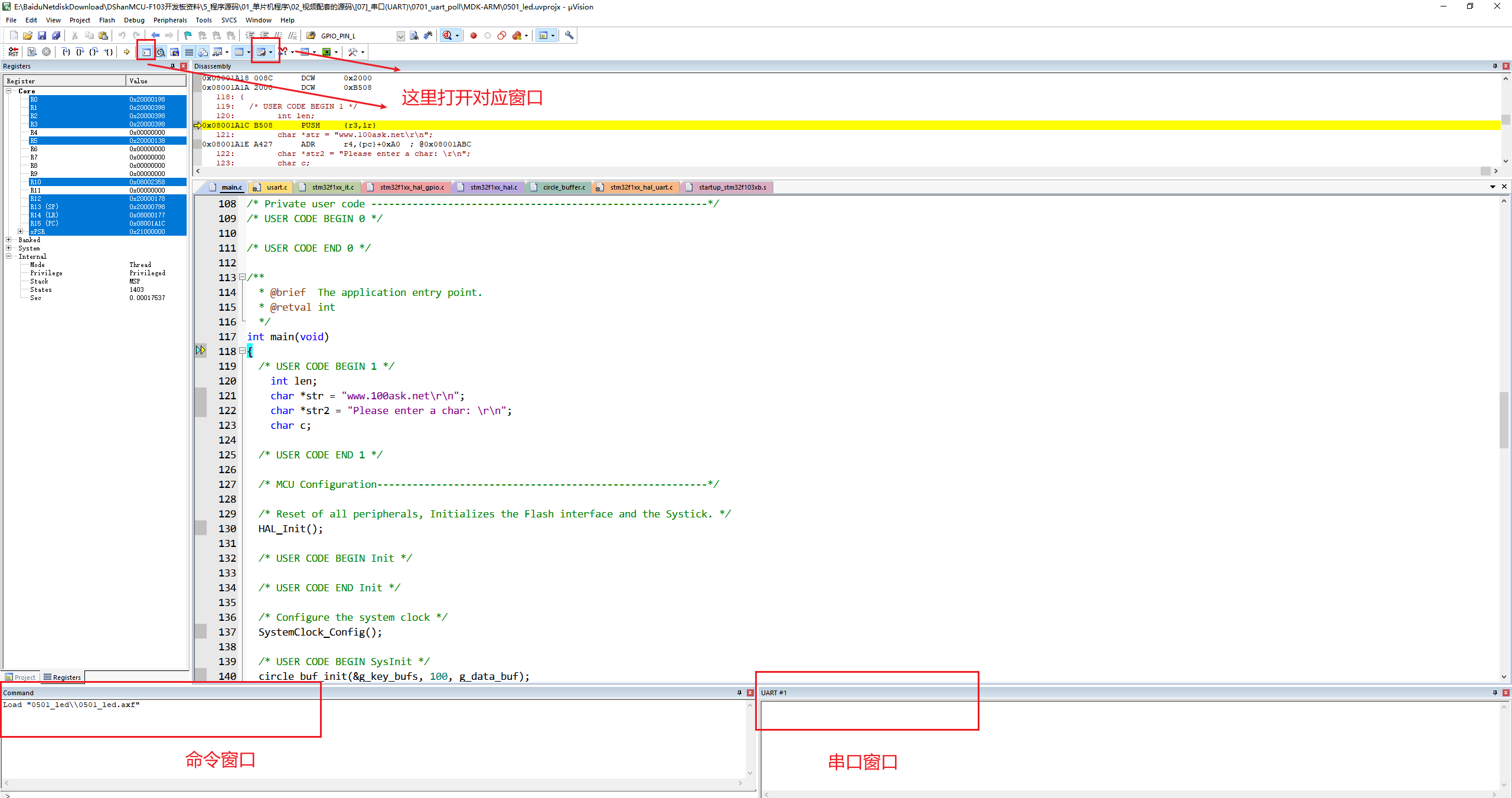Click the Run program icon
This screenshot has width=1512, height=798.
coord(32,52)
